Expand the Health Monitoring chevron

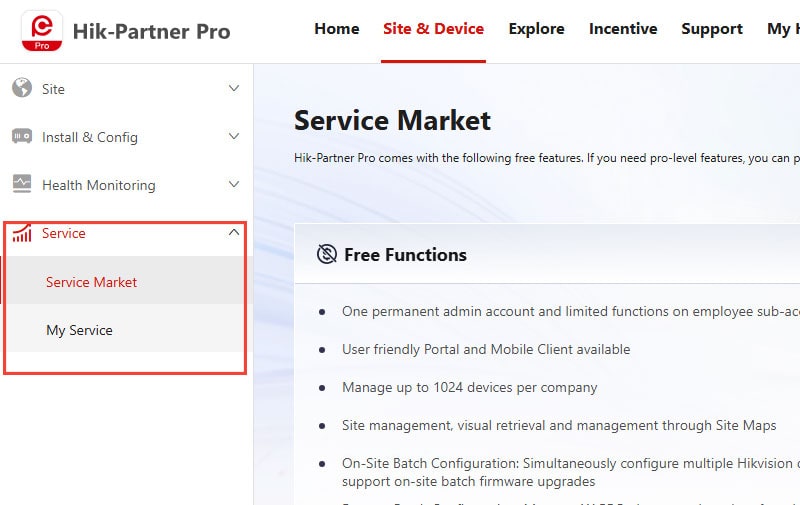[234, 184]
